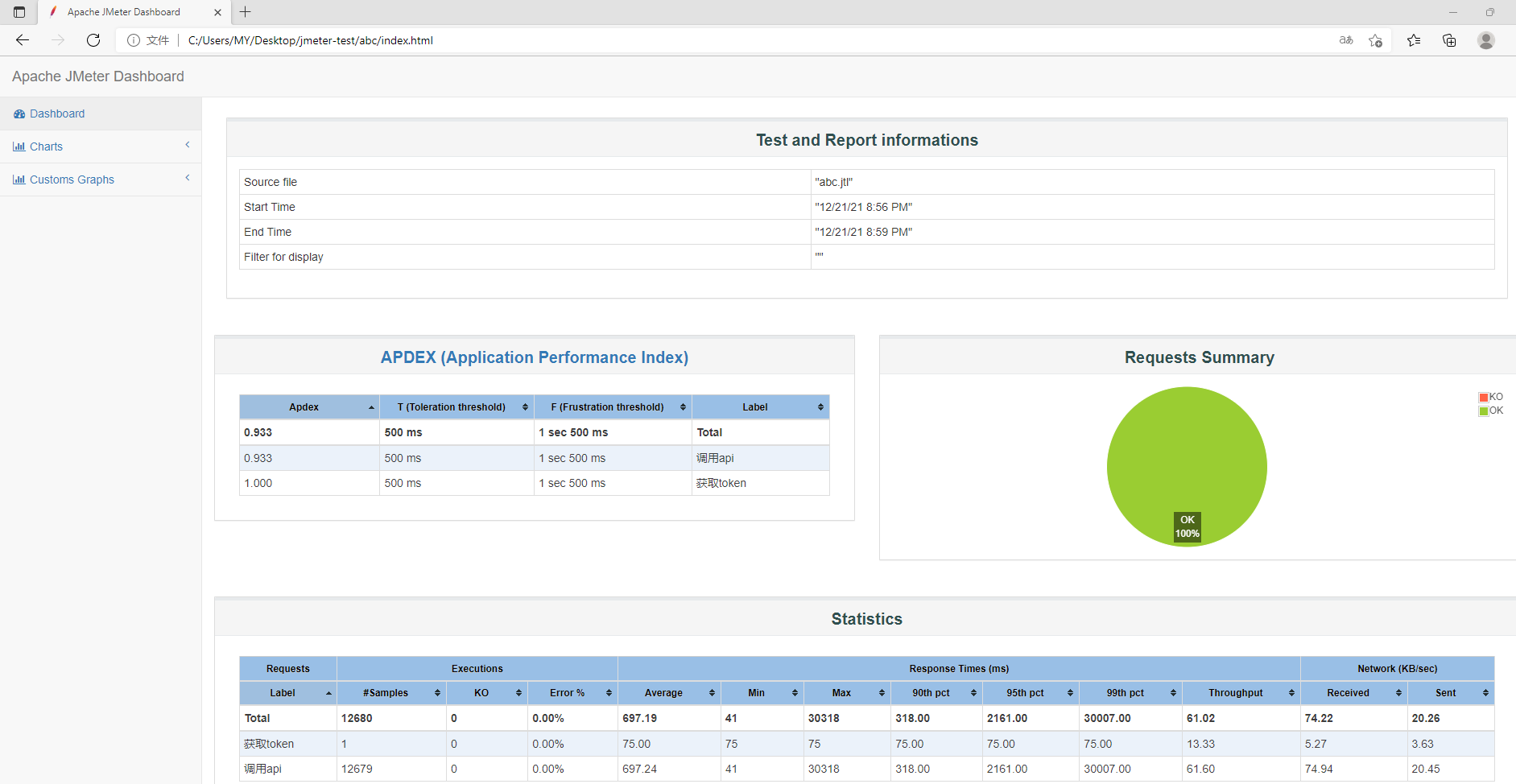
Task: Click the Dashboard gauge icon in sidebar
Action: pos(19,114)
